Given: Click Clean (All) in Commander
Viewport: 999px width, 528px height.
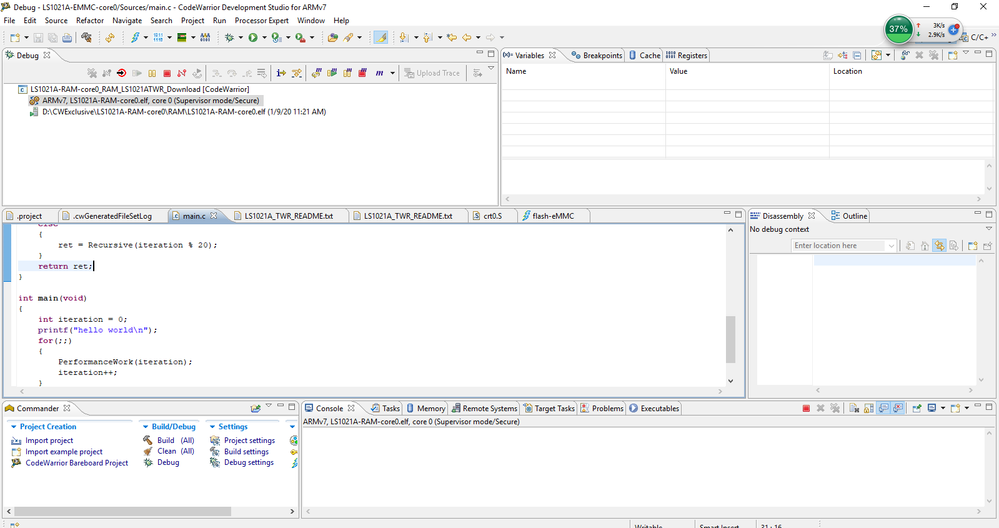Looking at the screenshot, I should pos(175,452).
